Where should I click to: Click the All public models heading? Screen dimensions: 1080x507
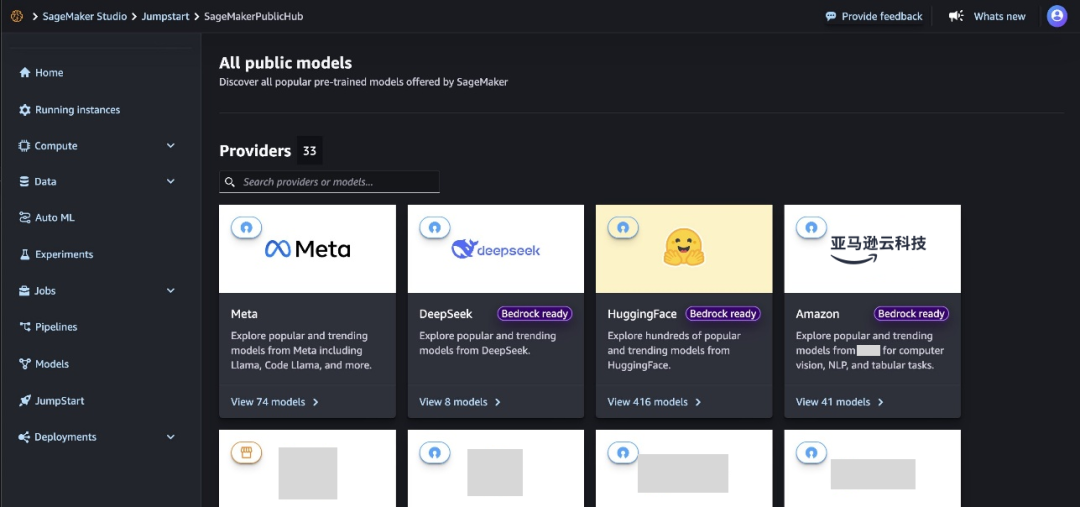pyautogui.click(x=285, y=63)
